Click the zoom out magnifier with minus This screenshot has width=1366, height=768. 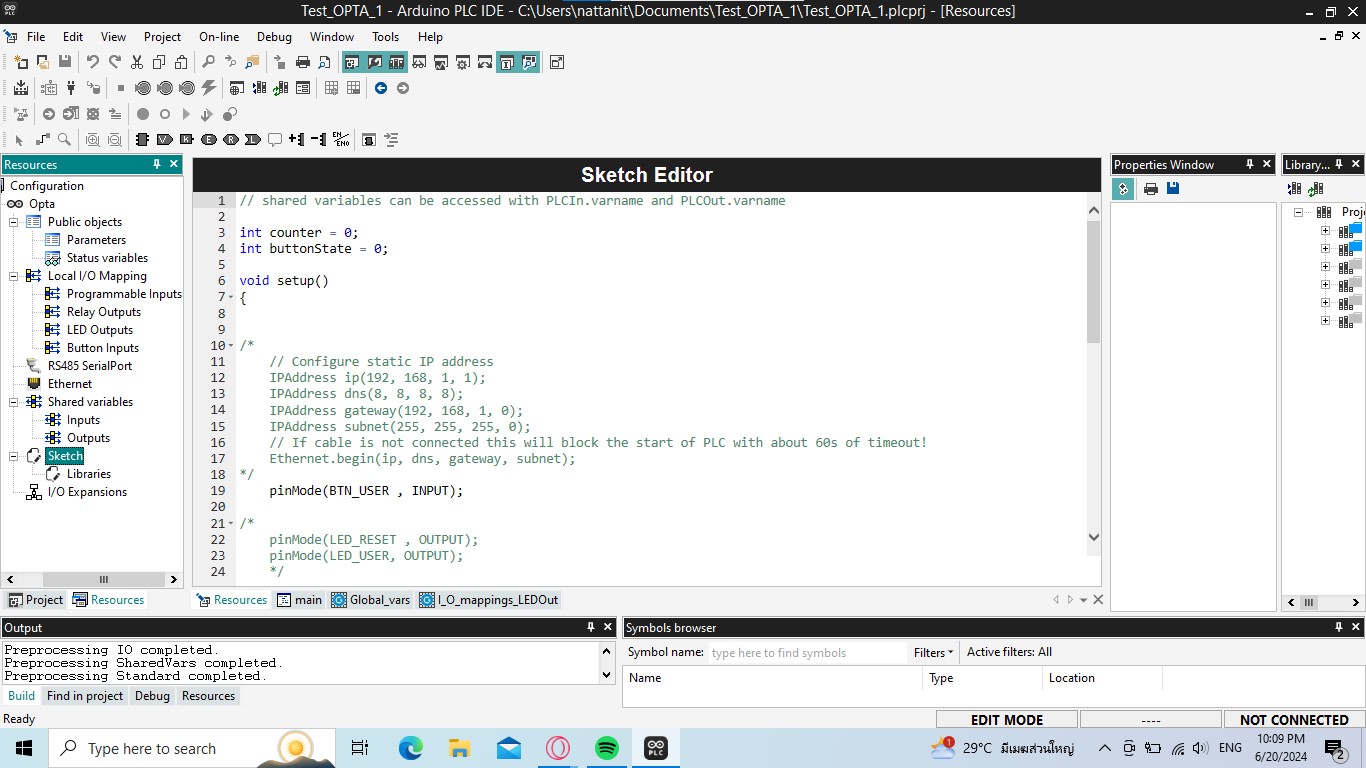coord(115,140)
